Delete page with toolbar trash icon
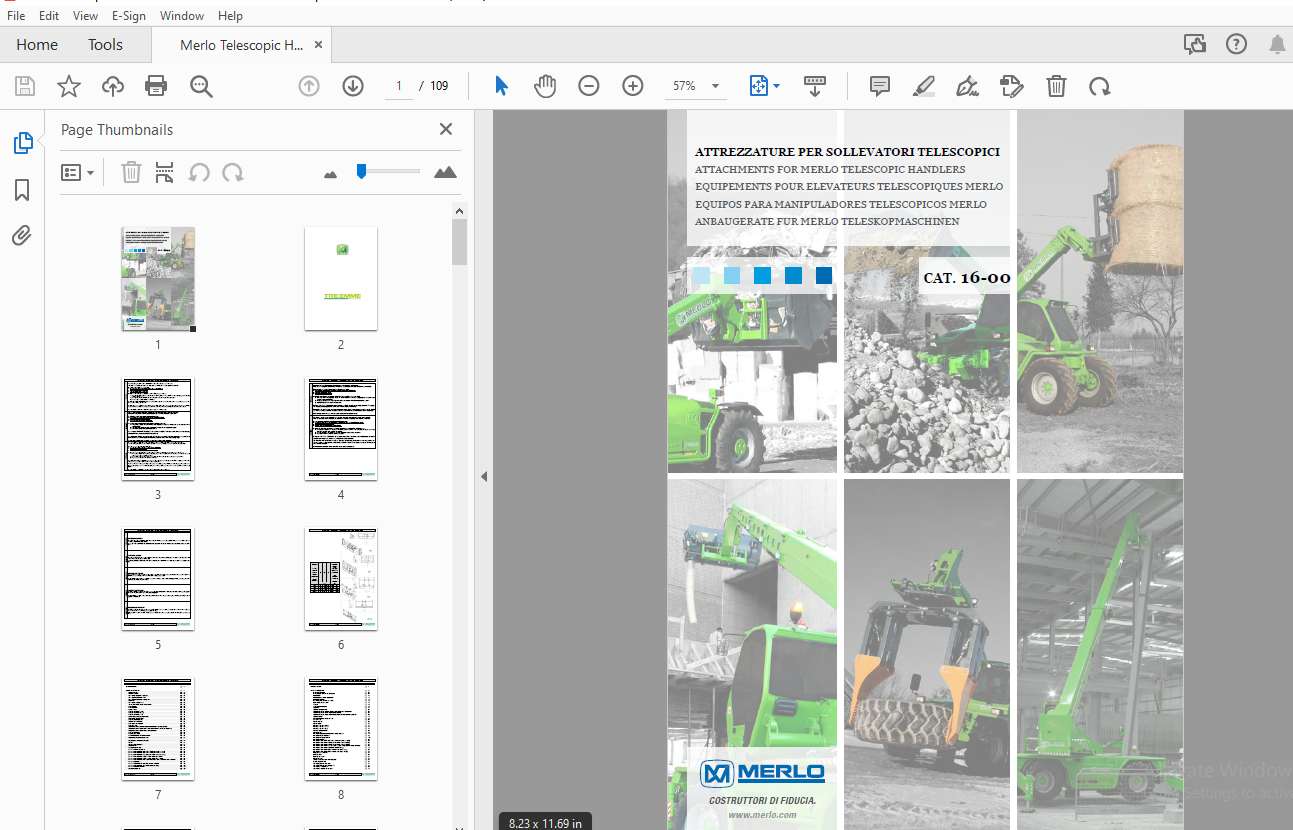1293x830 pixels. pyautogui.click(x=1056, y=86)
